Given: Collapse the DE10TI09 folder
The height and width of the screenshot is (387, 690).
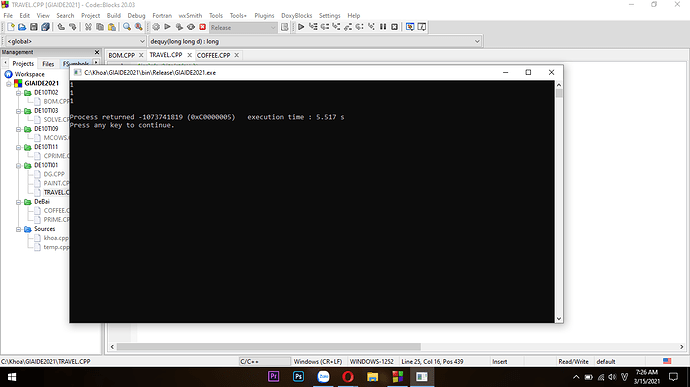Looking at the screenshot, I should coord(18,129).
